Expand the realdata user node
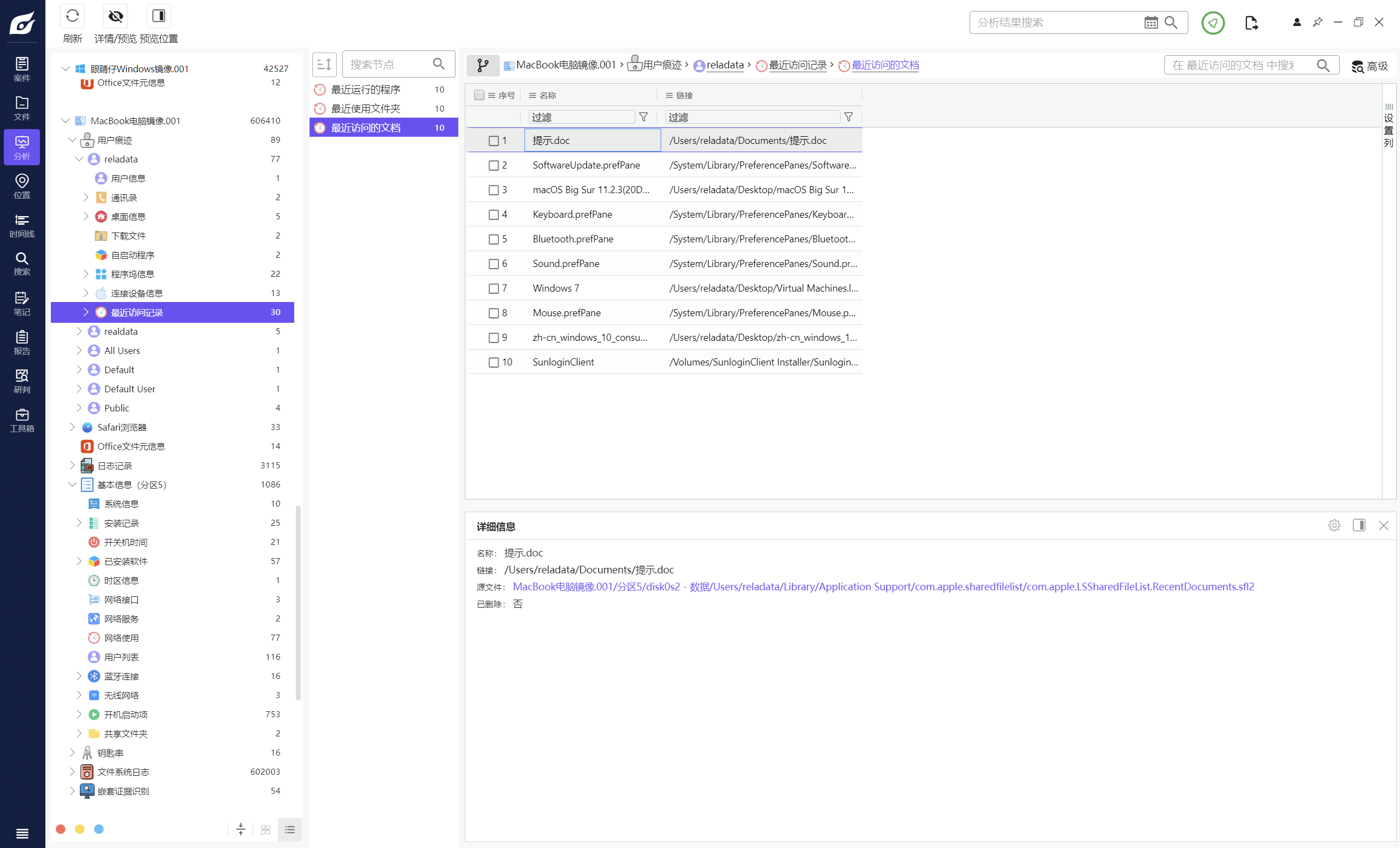The image size is (1400, 848). 79,332
